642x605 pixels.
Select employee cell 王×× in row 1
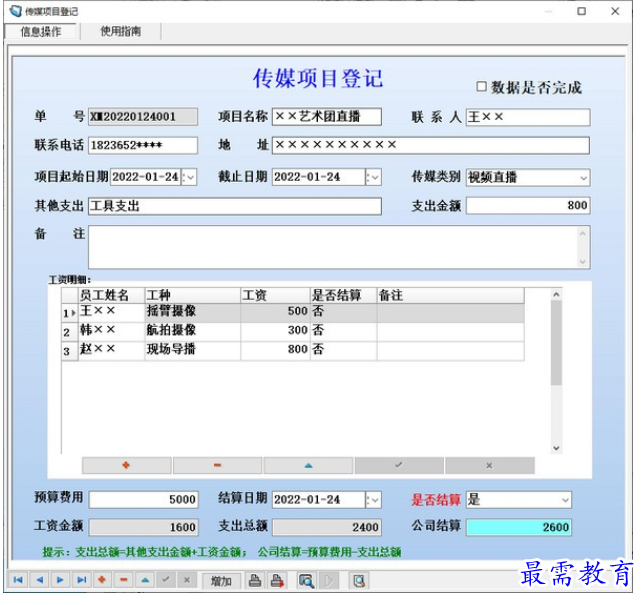[x=111, y=312]
